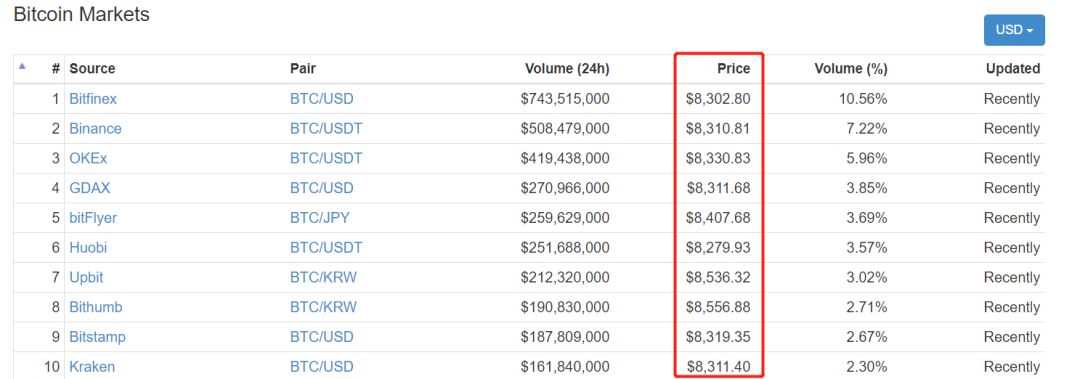1080x379 pixels.
Task: Open the USD currency dropdown
Action: tap(1014, 30)
